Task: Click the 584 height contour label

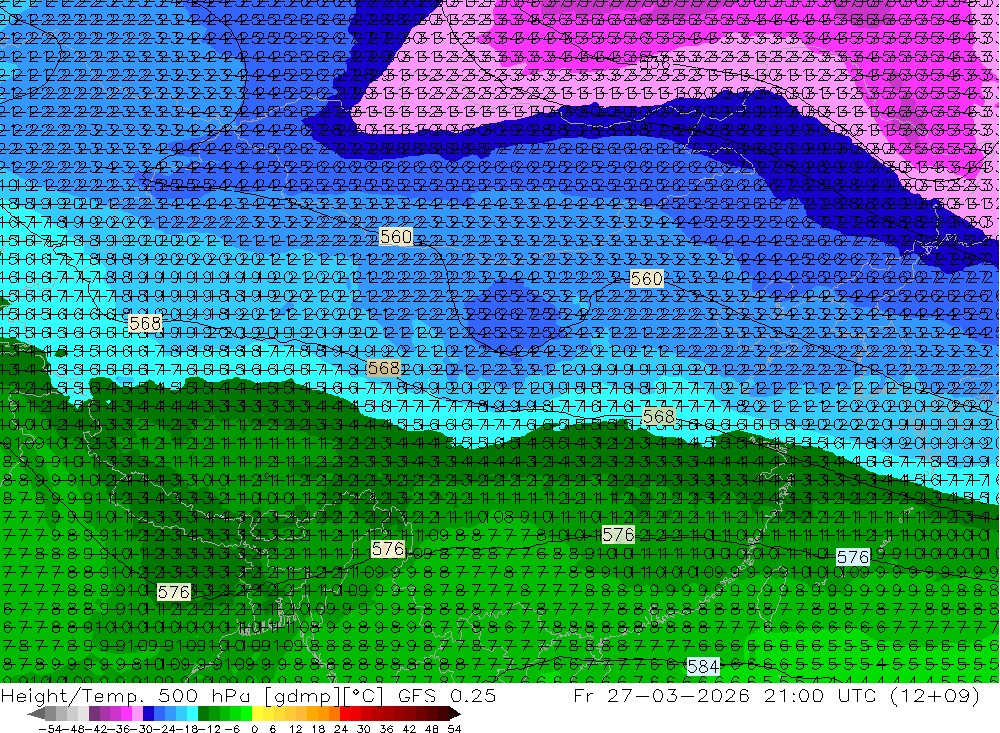Action: tap(703, 667)
